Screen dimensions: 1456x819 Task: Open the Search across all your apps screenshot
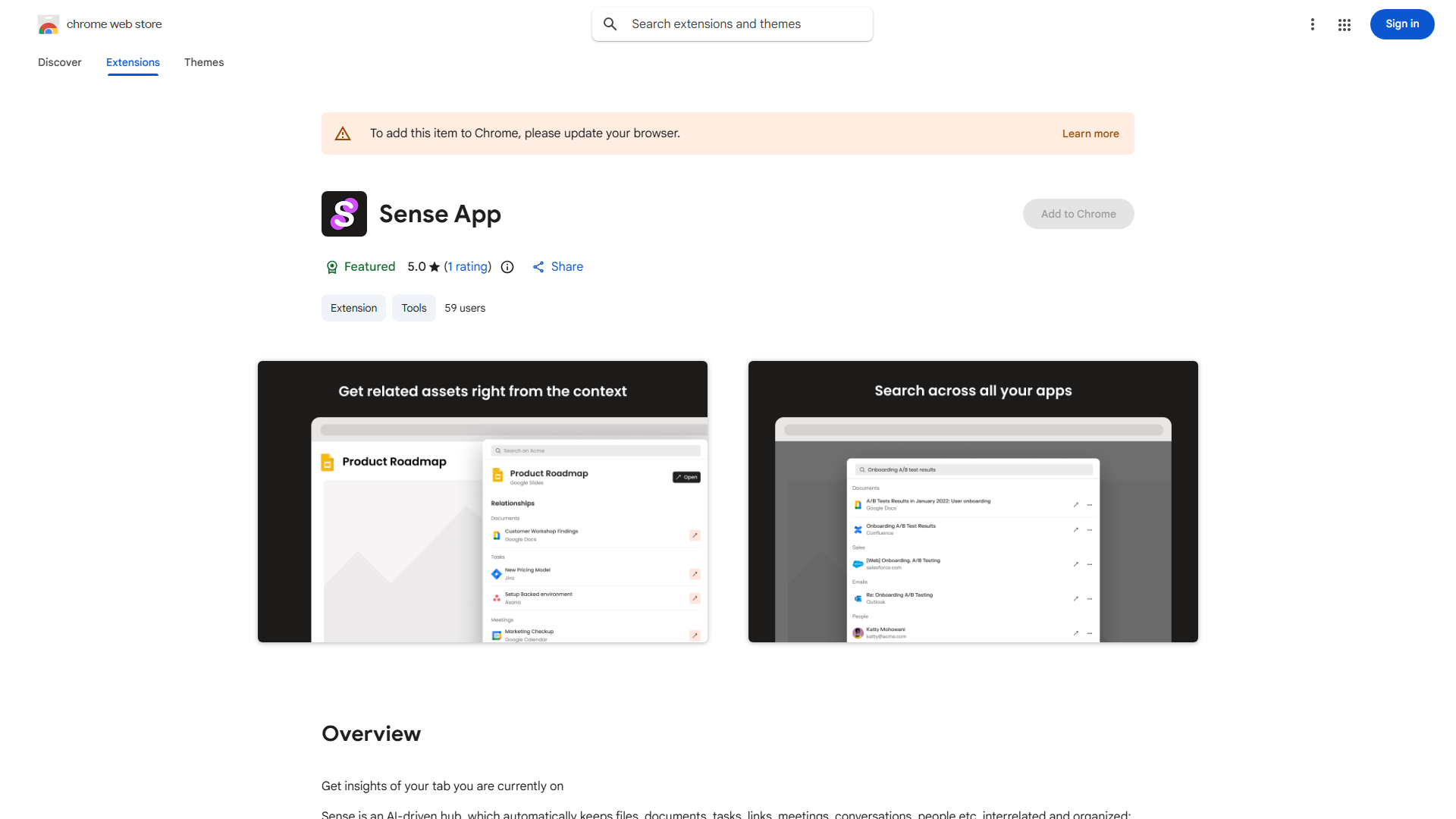click(x=973, y=501)
